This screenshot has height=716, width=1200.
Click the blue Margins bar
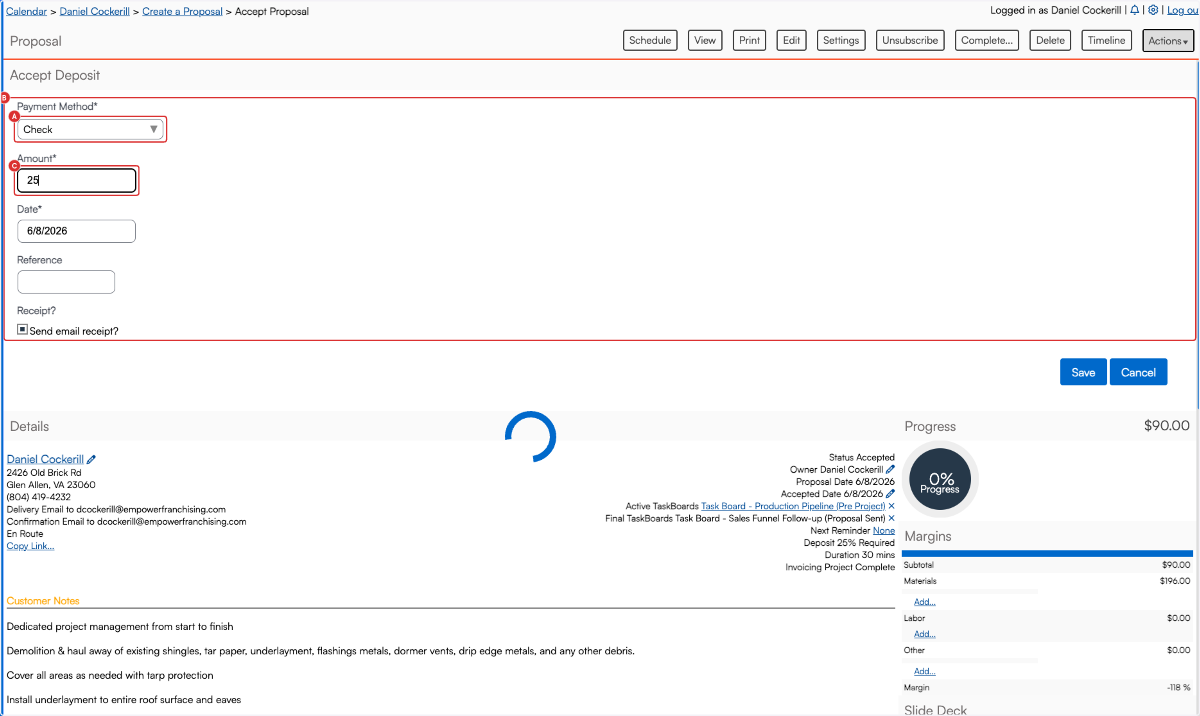coord(1048,553)
